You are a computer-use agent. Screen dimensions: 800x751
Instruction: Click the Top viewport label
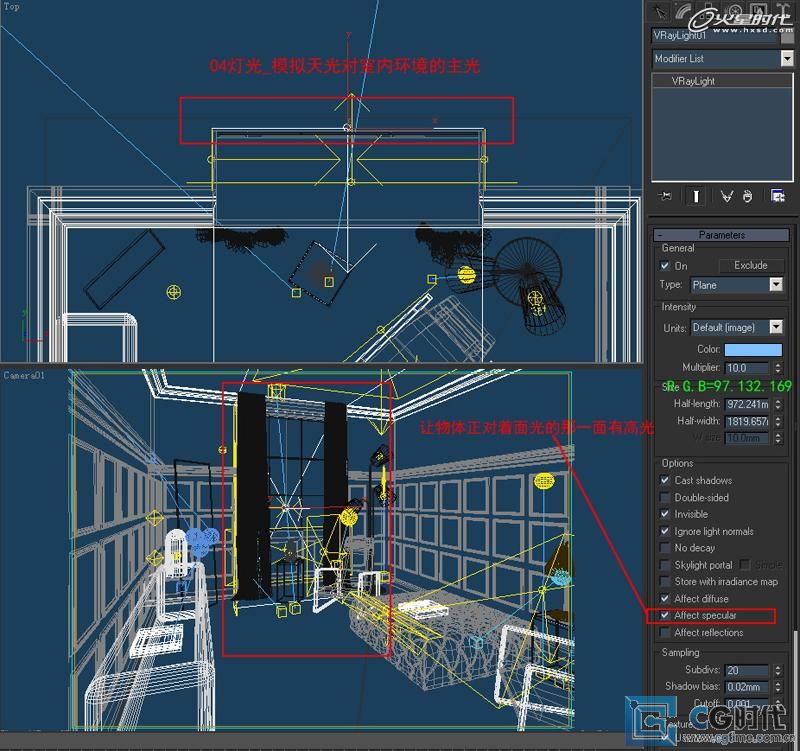click(11, 7)
